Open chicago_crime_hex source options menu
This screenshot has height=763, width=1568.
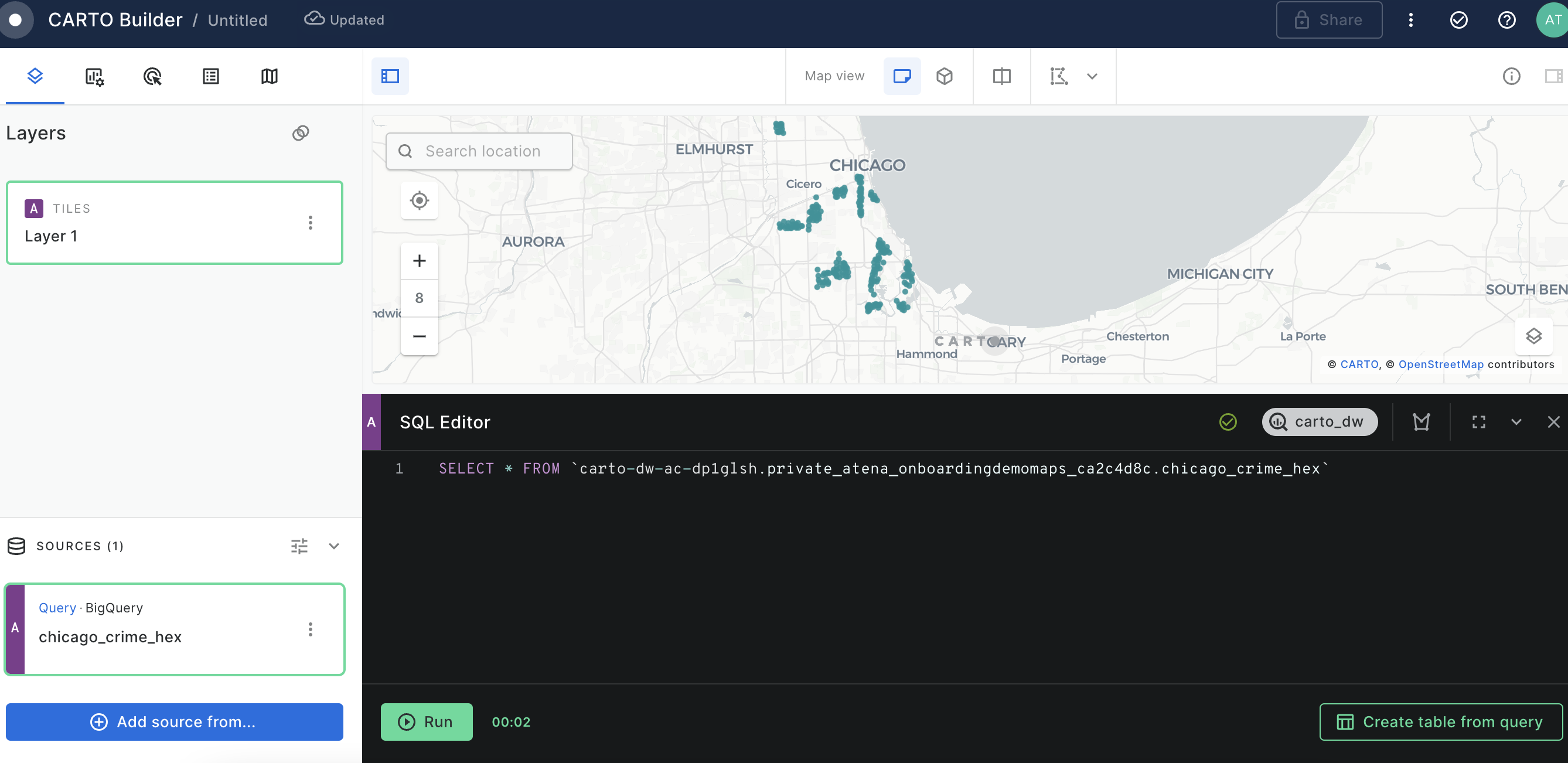point(311,629)
